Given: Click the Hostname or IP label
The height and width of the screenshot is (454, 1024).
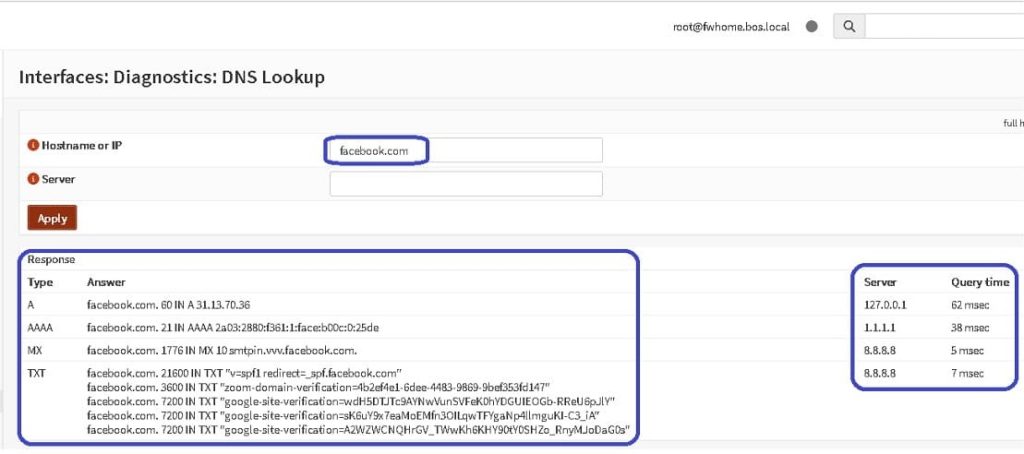Looking at the screenshot, I should (x=82, y=146).
